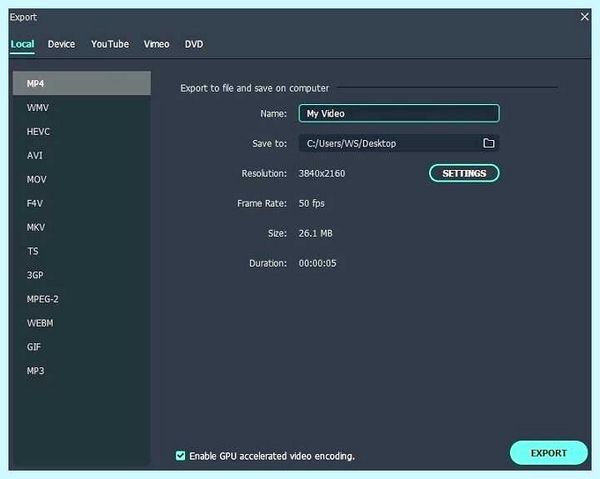Viewport: 600px width, 479px height.
Task: Select MP3 audio format
Action: coord(82,371)
